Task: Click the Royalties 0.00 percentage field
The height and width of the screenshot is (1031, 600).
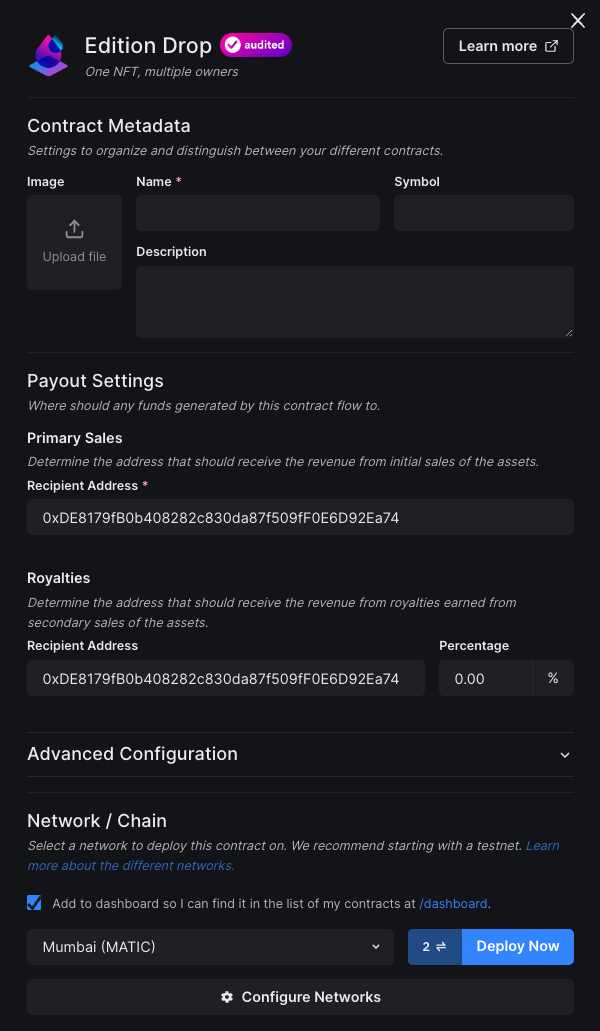Action: coord(486,678)
